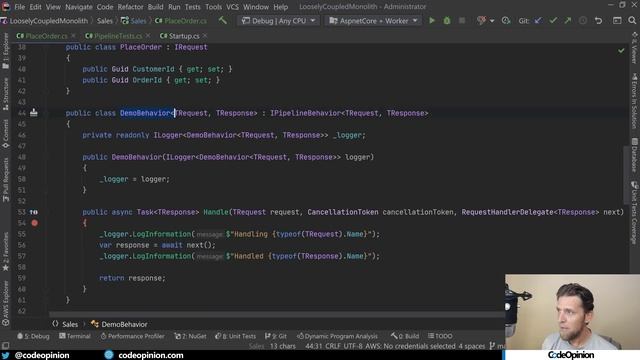Open the Commit tool window sidebar
Viewport: 640px width, 360px height.
[5, 134]
